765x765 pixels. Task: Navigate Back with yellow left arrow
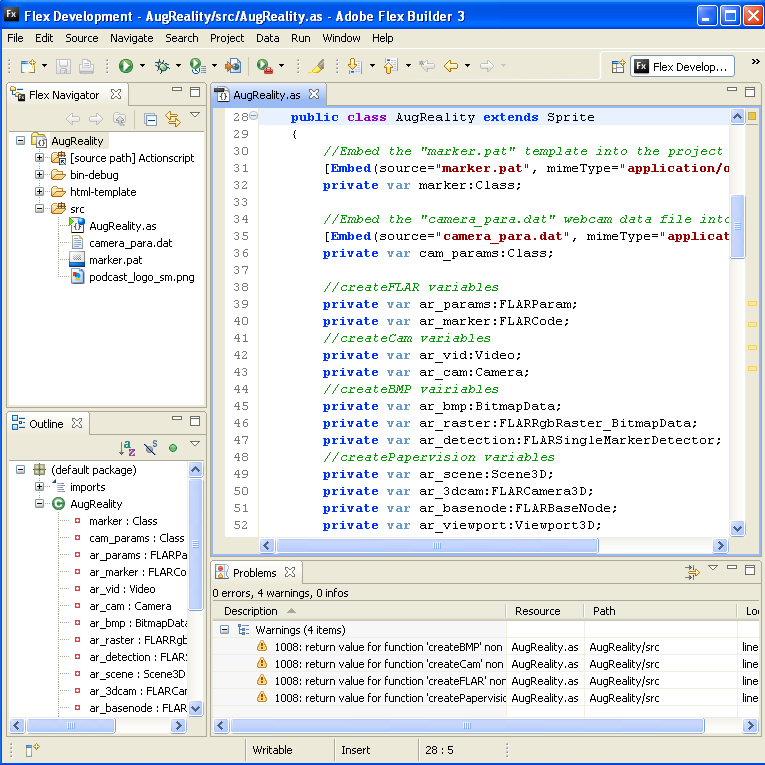(450, 65)
